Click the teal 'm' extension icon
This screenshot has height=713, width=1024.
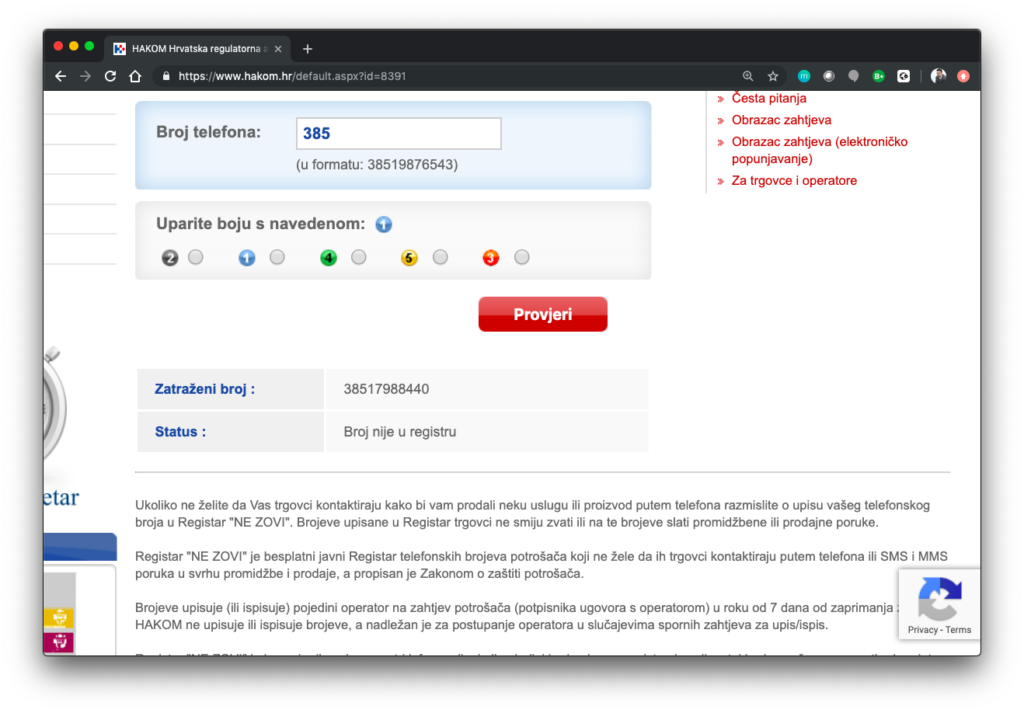(x=804, y=76)
